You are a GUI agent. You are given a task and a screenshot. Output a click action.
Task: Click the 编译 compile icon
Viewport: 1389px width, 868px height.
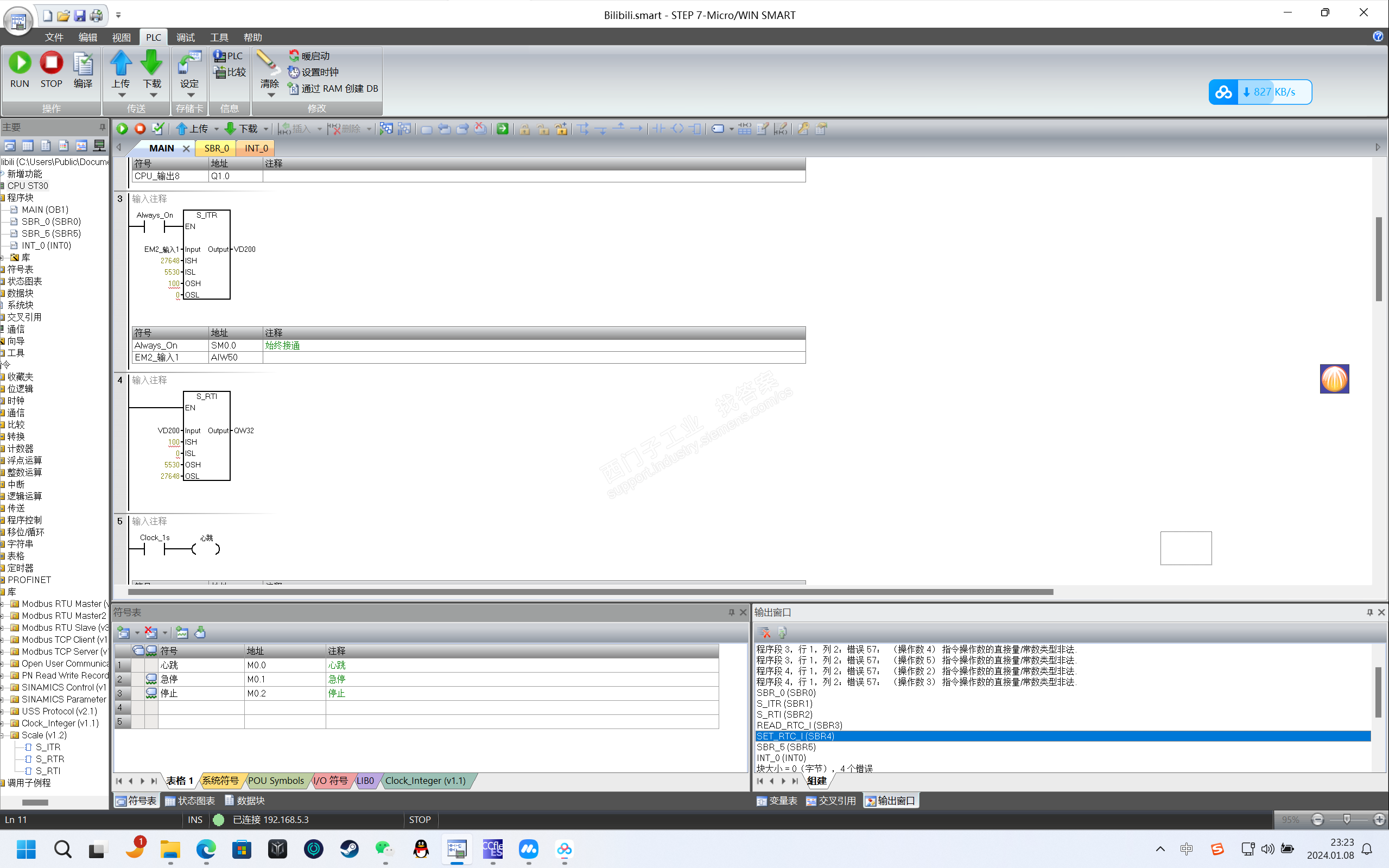[83, 64]
